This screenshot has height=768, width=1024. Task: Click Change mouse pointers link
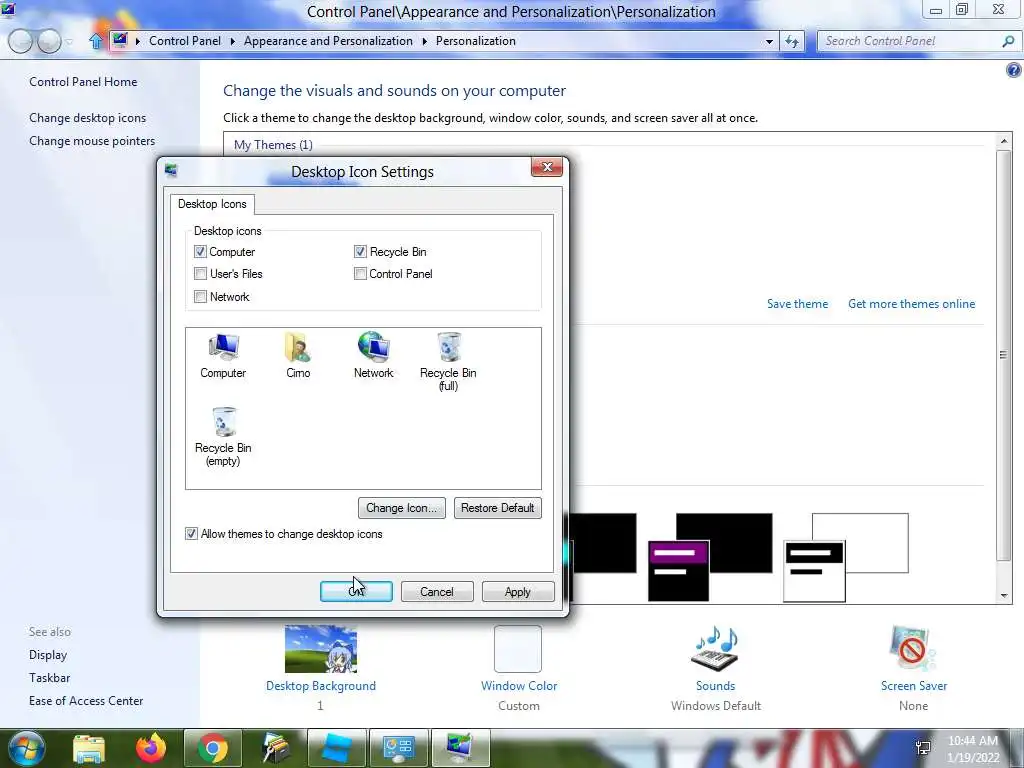click(x=92, y=141)
